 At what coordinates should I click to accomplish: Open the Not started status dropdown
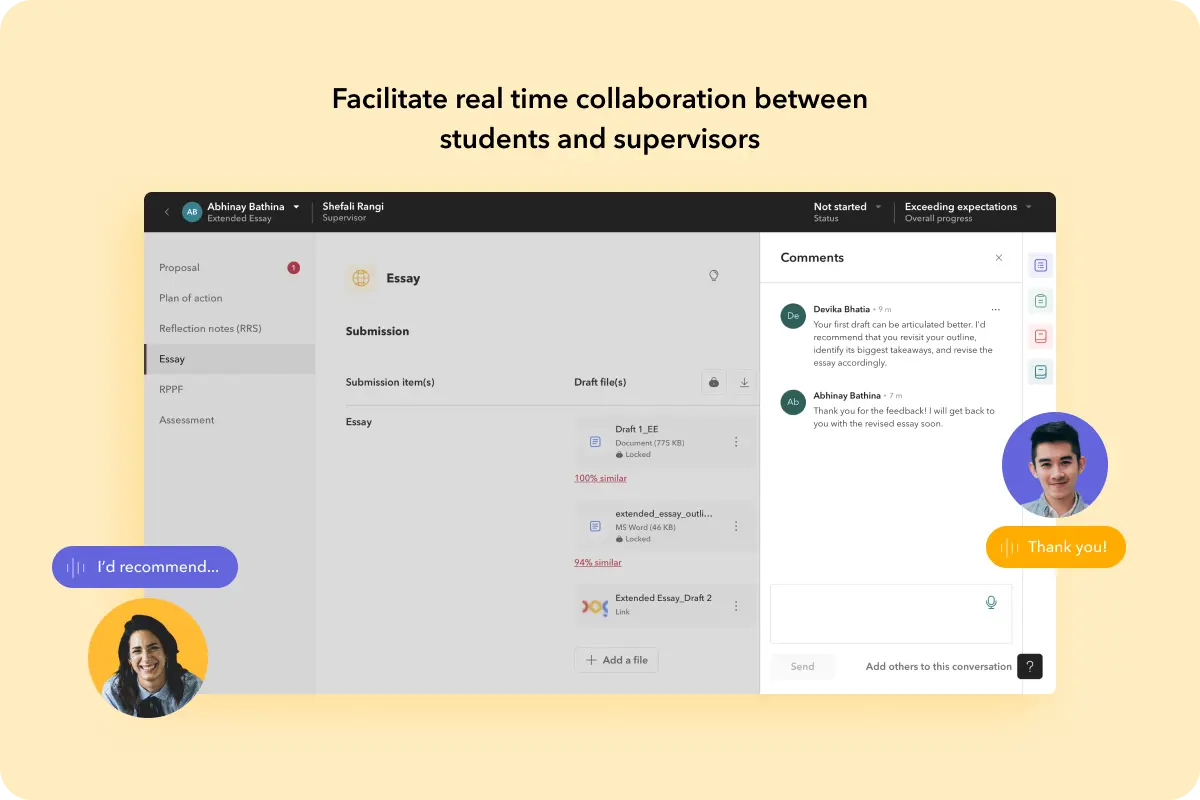(878, 207)
